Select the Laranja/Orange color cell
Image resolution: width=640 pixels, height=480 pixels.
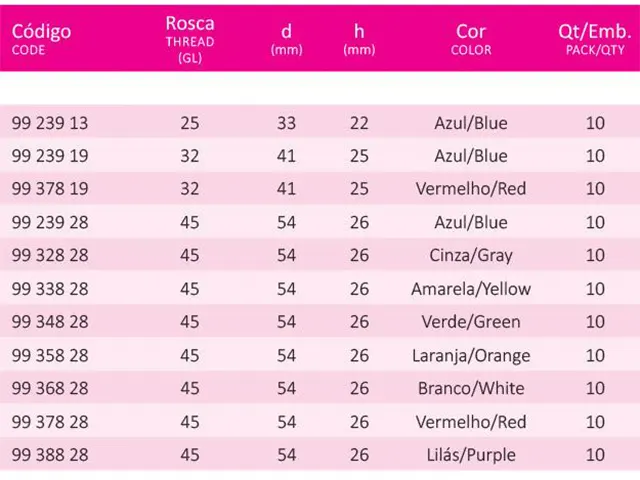coord(471,355)
